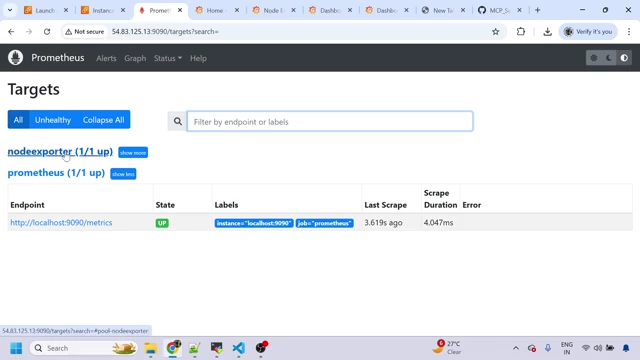
Task: Select the All targets filter
Action: (x=18, y=120)
